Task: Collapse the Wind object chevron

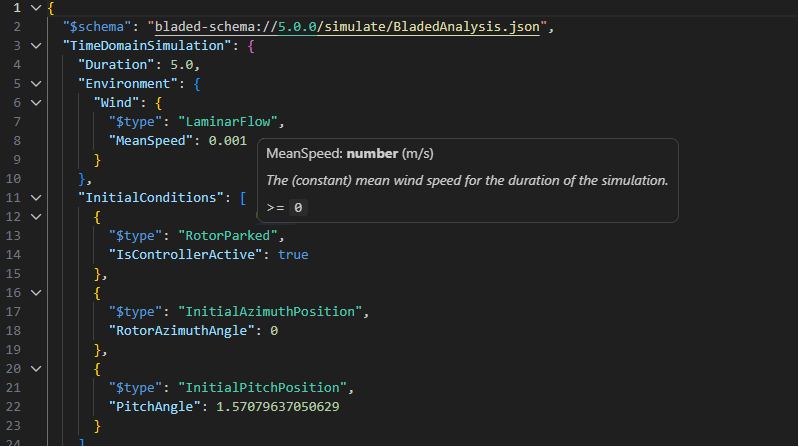Action: click(x=37, y=104)
